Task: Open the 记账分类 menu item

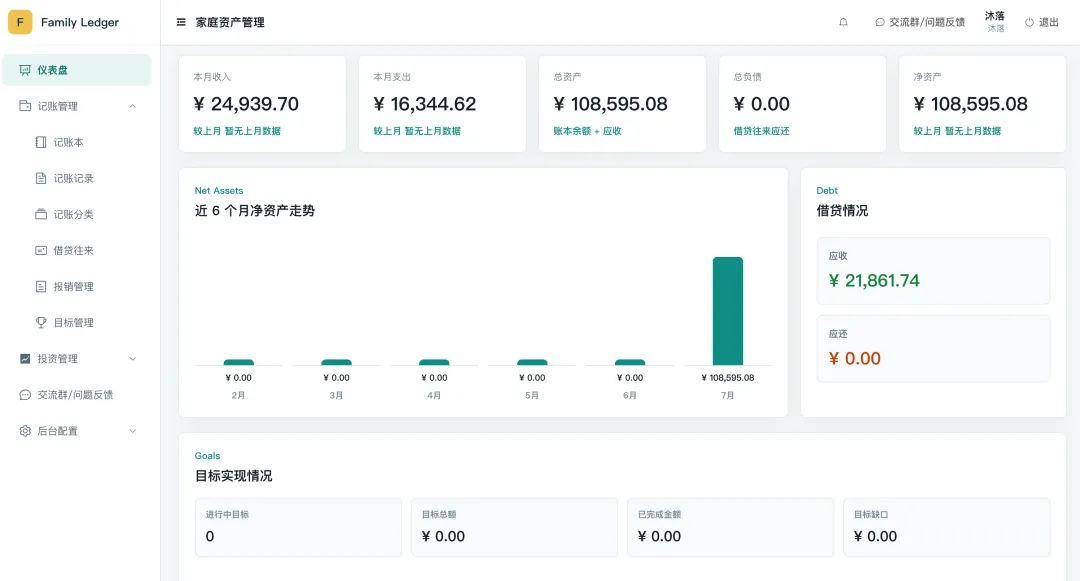Action: tap(76, 214)
